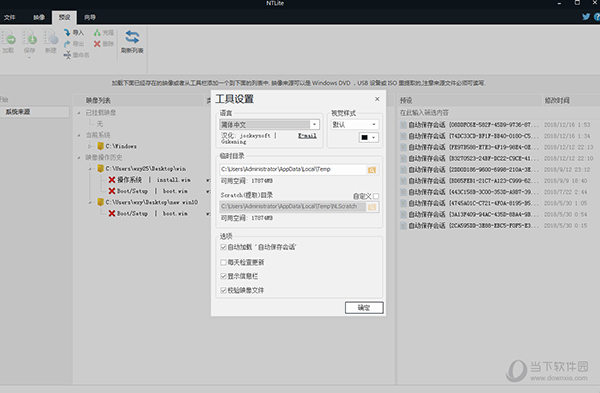Toggle the 校验映像文件 checkbox
Viewport: 600px width, 393px height.
coord(223,290)
